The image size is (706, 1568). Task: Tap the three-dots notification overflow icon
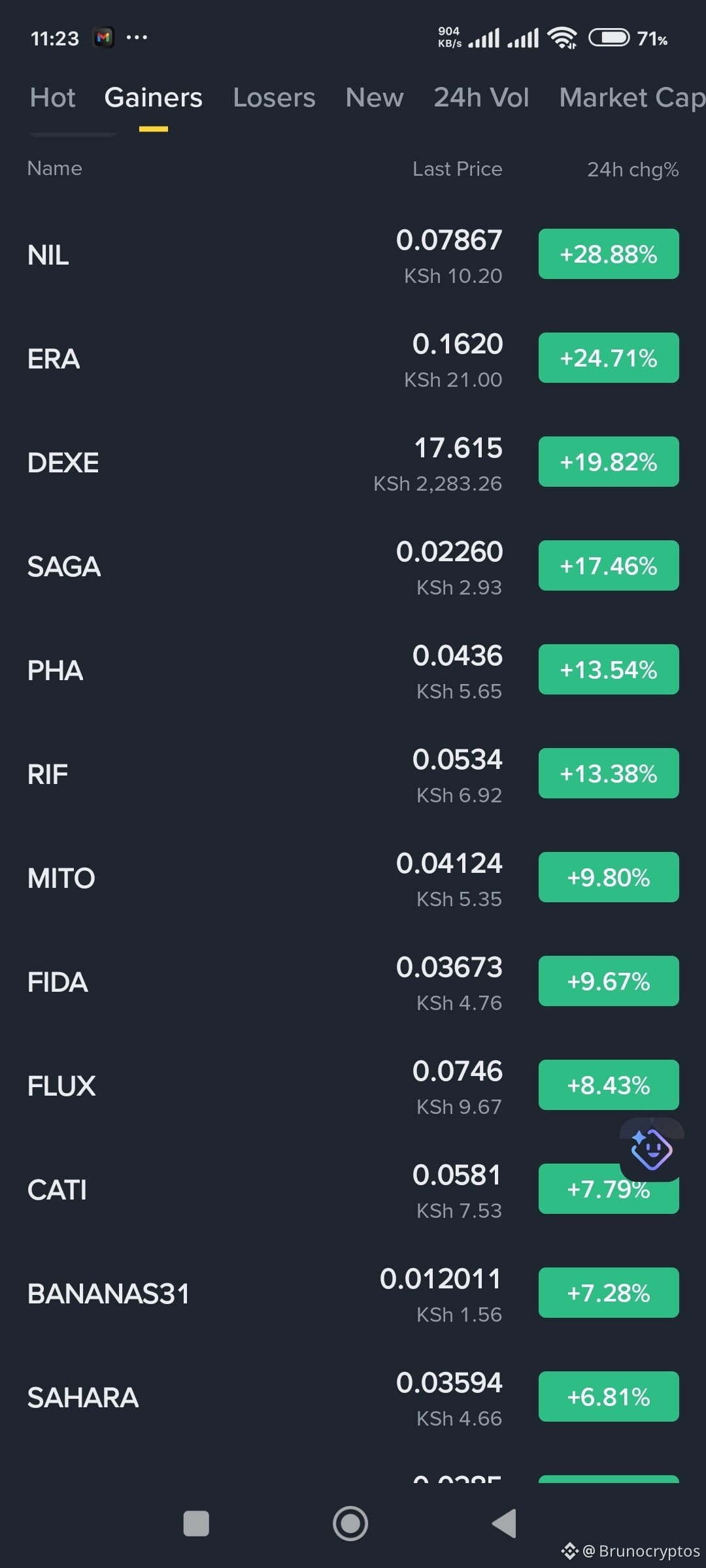coord(137,38)
